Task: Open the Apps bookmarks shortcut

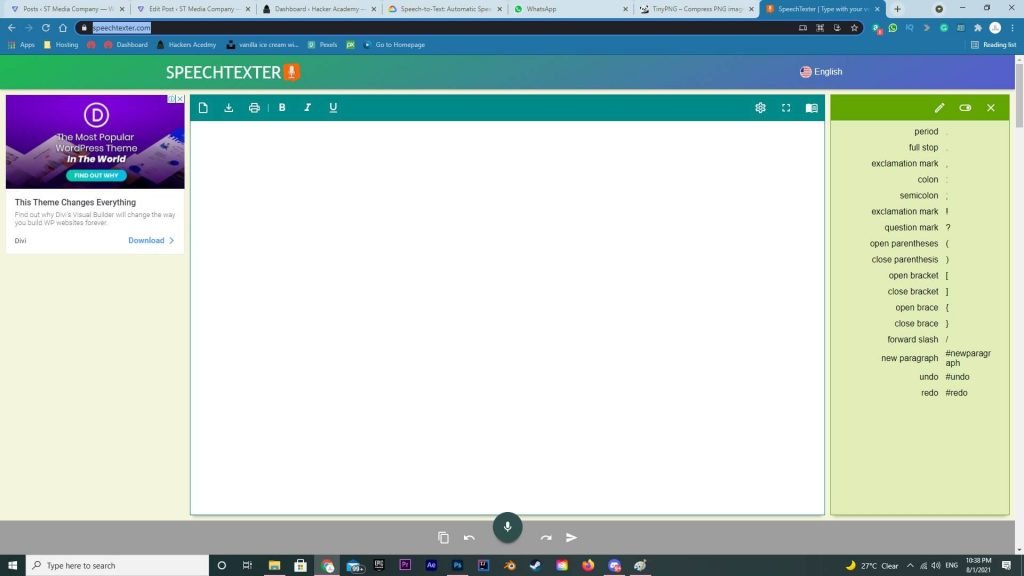Action: pyautogui.click(x=22, y=45)
